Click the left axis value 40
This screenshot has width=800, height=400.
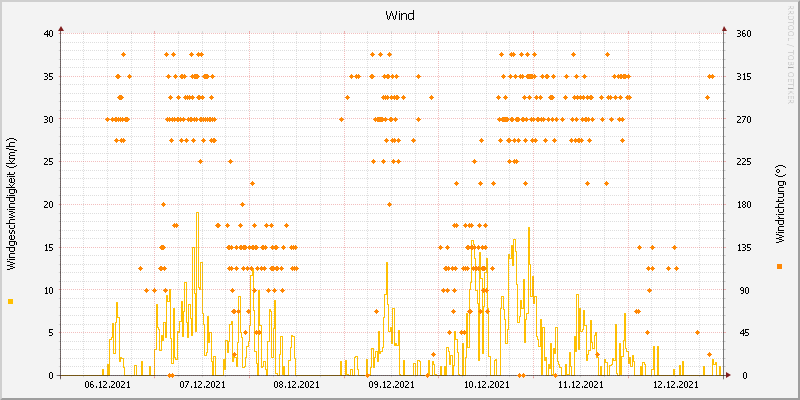[48, 34]
